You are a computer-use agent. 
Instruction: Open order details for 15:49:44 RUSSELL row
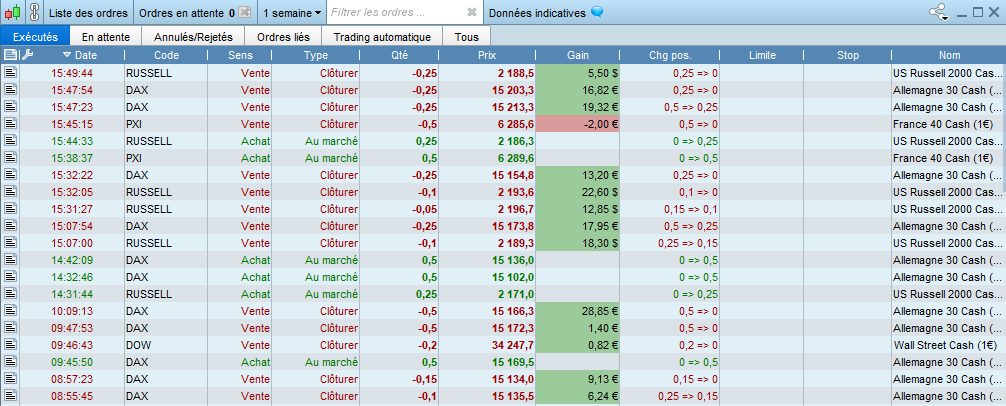10,73
